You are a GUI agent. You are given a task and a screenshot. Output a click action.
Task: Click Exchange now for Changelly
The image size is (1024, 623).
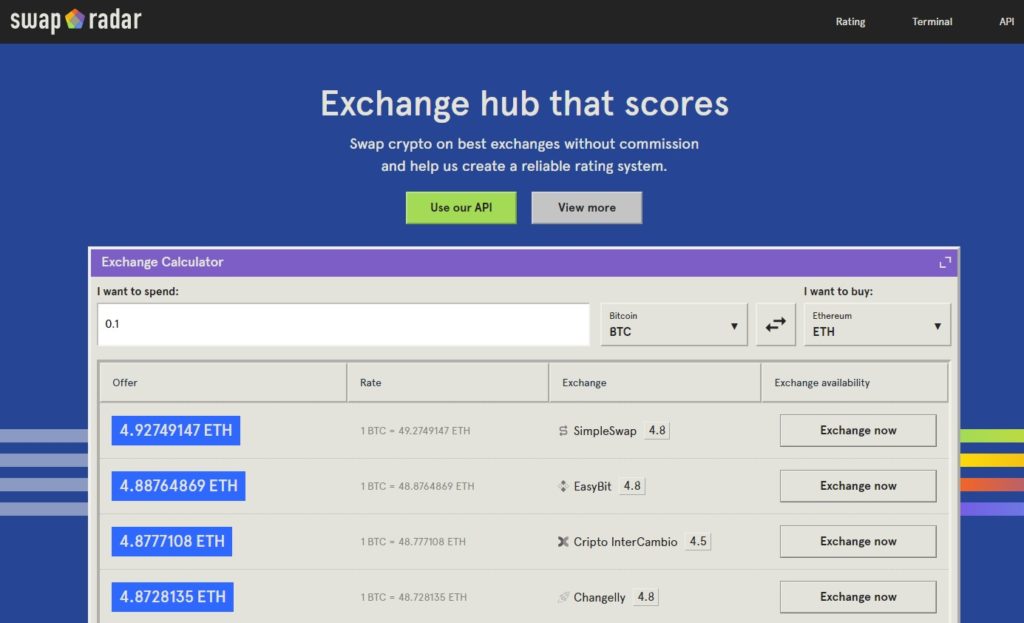click(x=858, y=597)
